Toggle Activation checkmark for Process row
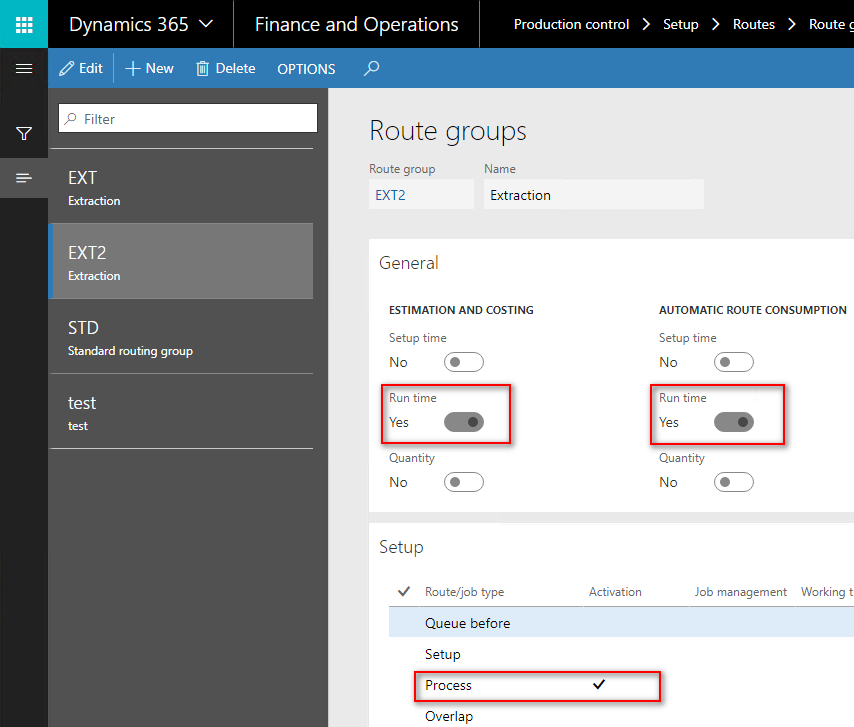 [x=600, y=685]
